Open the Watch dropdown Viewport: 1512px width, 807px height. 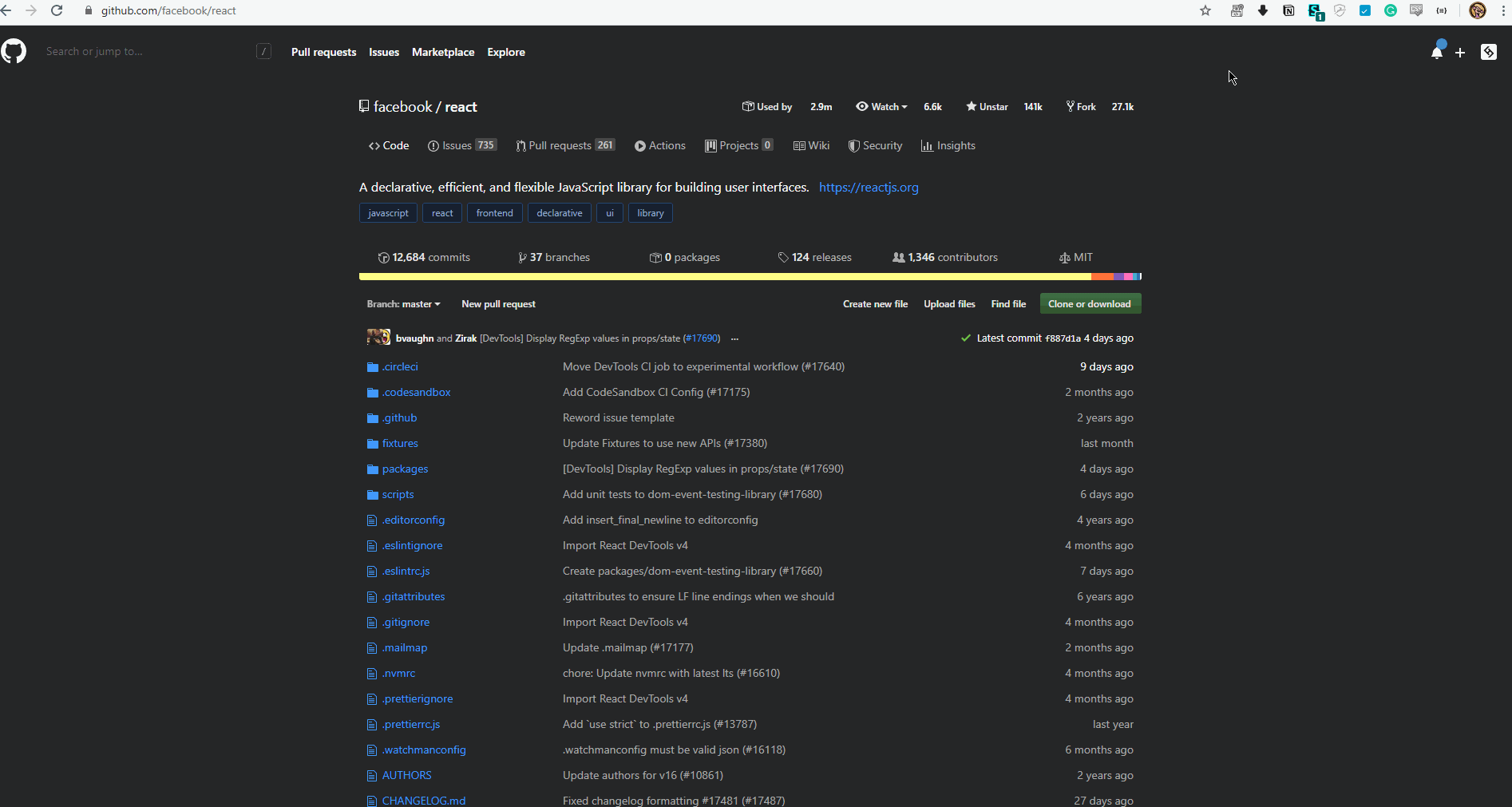pyautogui.click(x=881, y=107)
